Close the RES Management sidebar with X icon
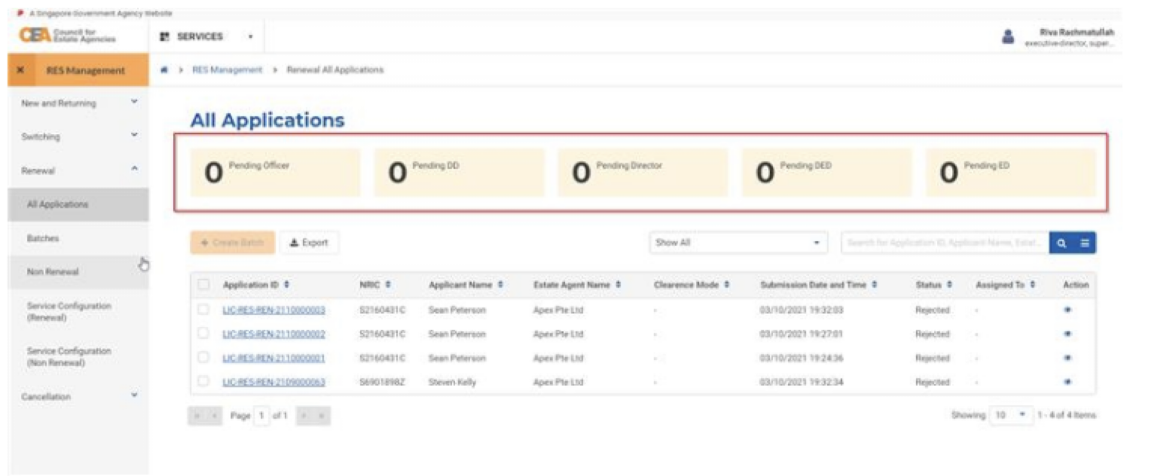The height and width of the screenshot is (476, 1159). (20, 70)
